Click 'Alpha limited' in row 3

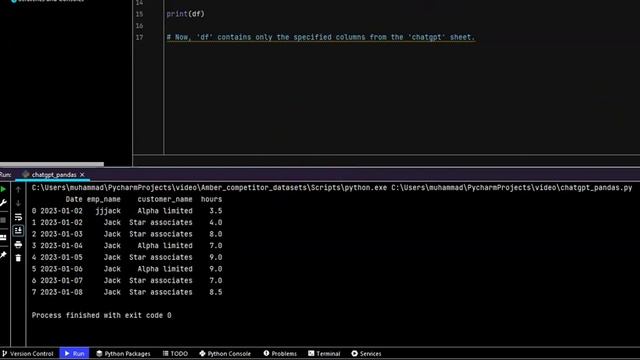[x=165, y=246]
